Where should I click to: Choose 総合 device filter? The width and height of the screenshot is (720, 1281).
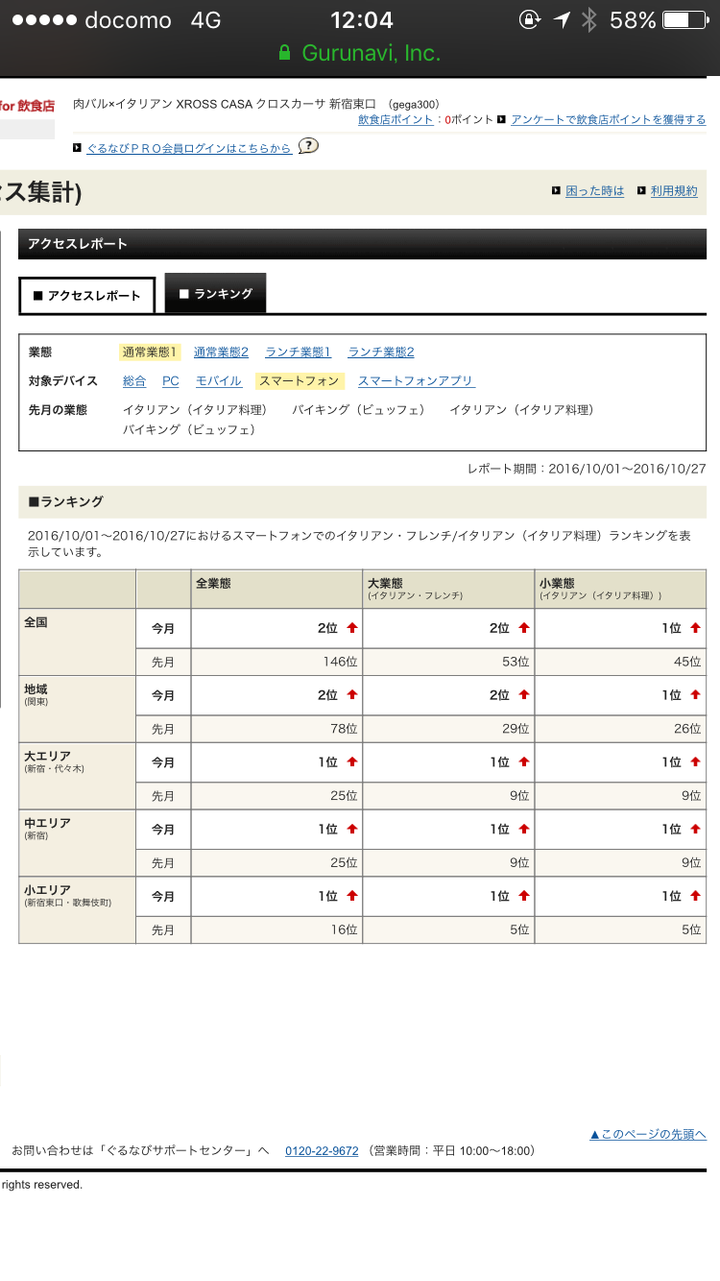click(x=134, y=381)
